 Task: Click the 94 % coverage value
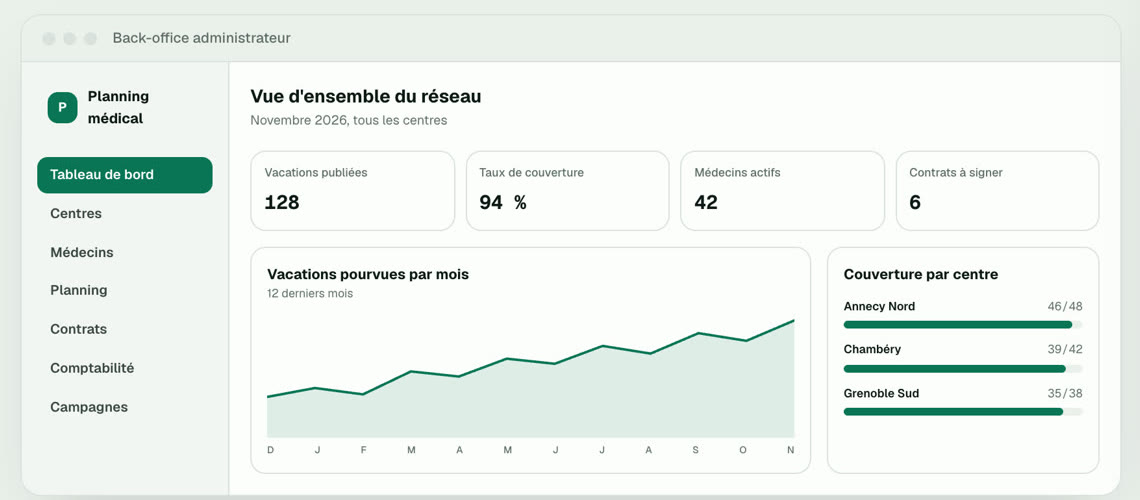pyautogui.click(x=502, y=203)
